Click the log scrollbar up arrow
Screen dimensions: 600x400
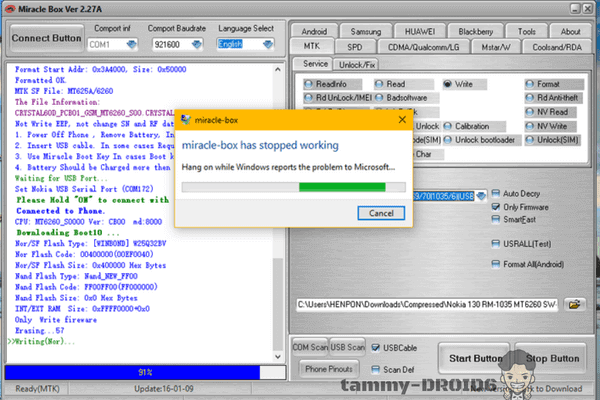point(278,70)
